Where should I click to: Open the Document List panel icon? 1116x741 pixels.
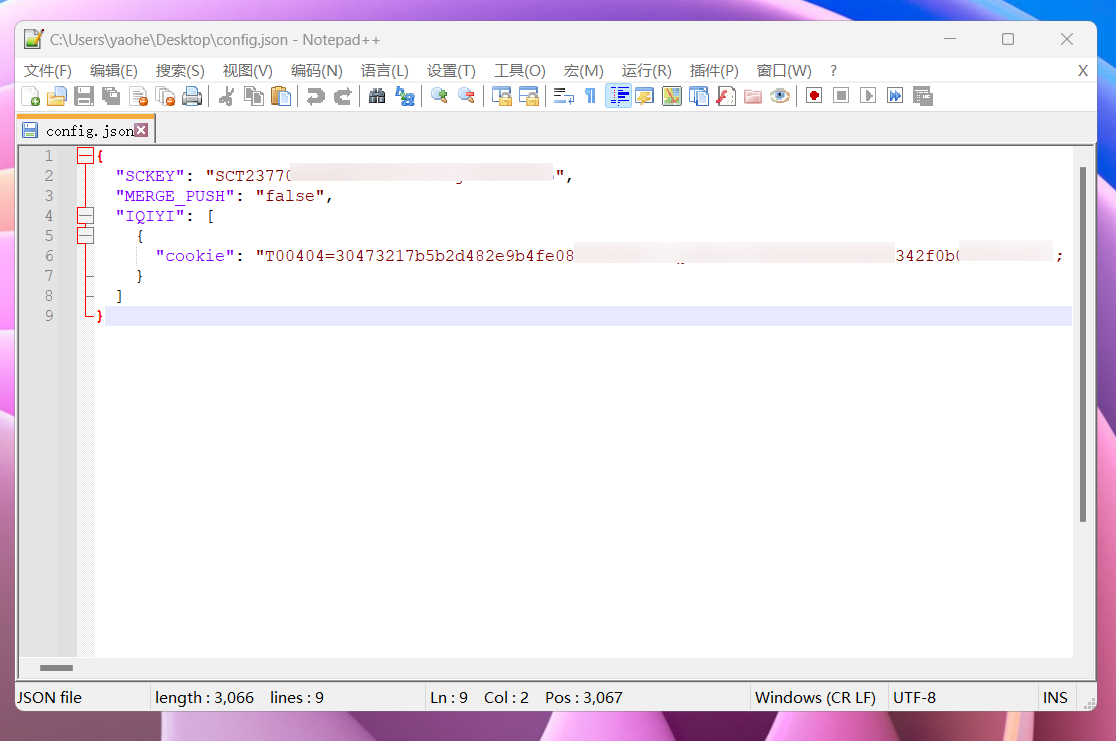click(x=699, y=96)
